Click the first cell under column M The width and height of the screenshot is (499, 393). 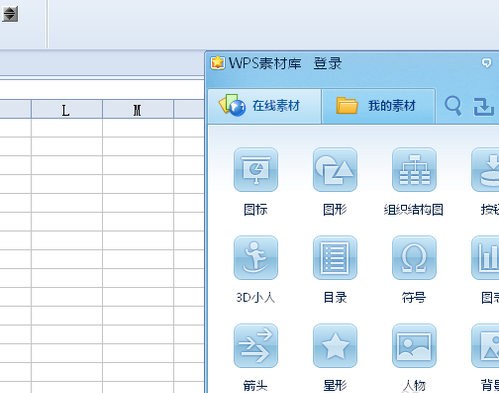(x=138, y=128)
